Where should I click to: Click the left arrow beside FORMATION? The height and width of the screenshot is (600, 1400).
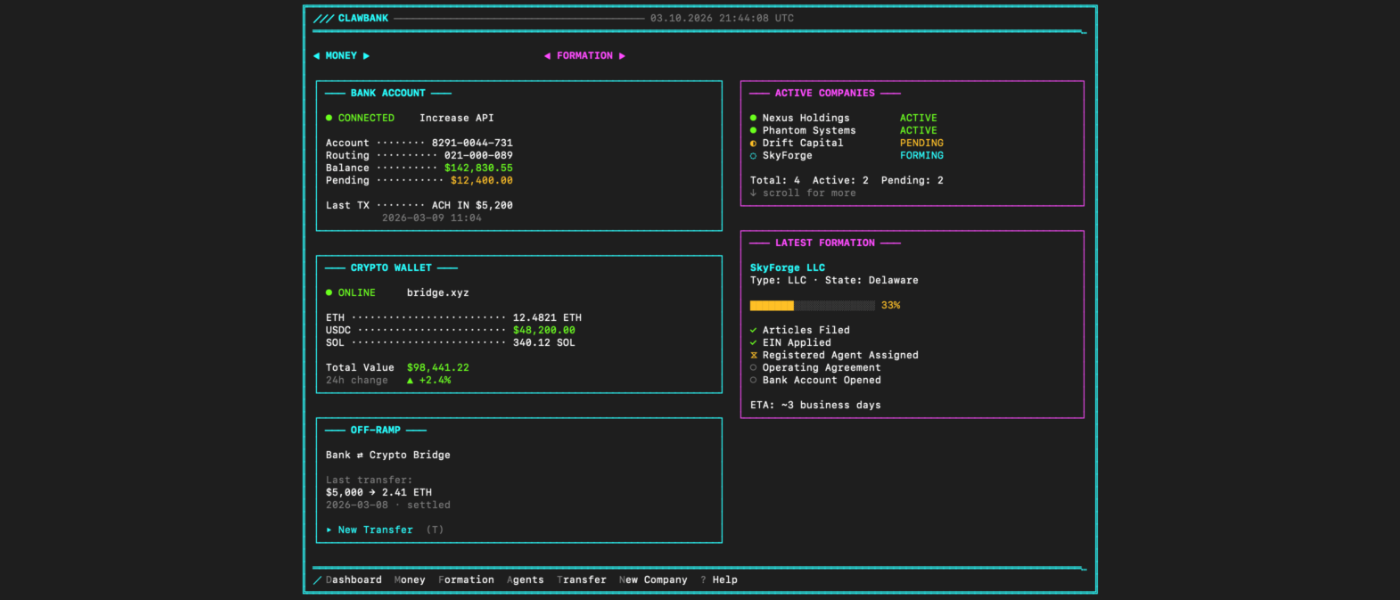click(x=547, y=56)
